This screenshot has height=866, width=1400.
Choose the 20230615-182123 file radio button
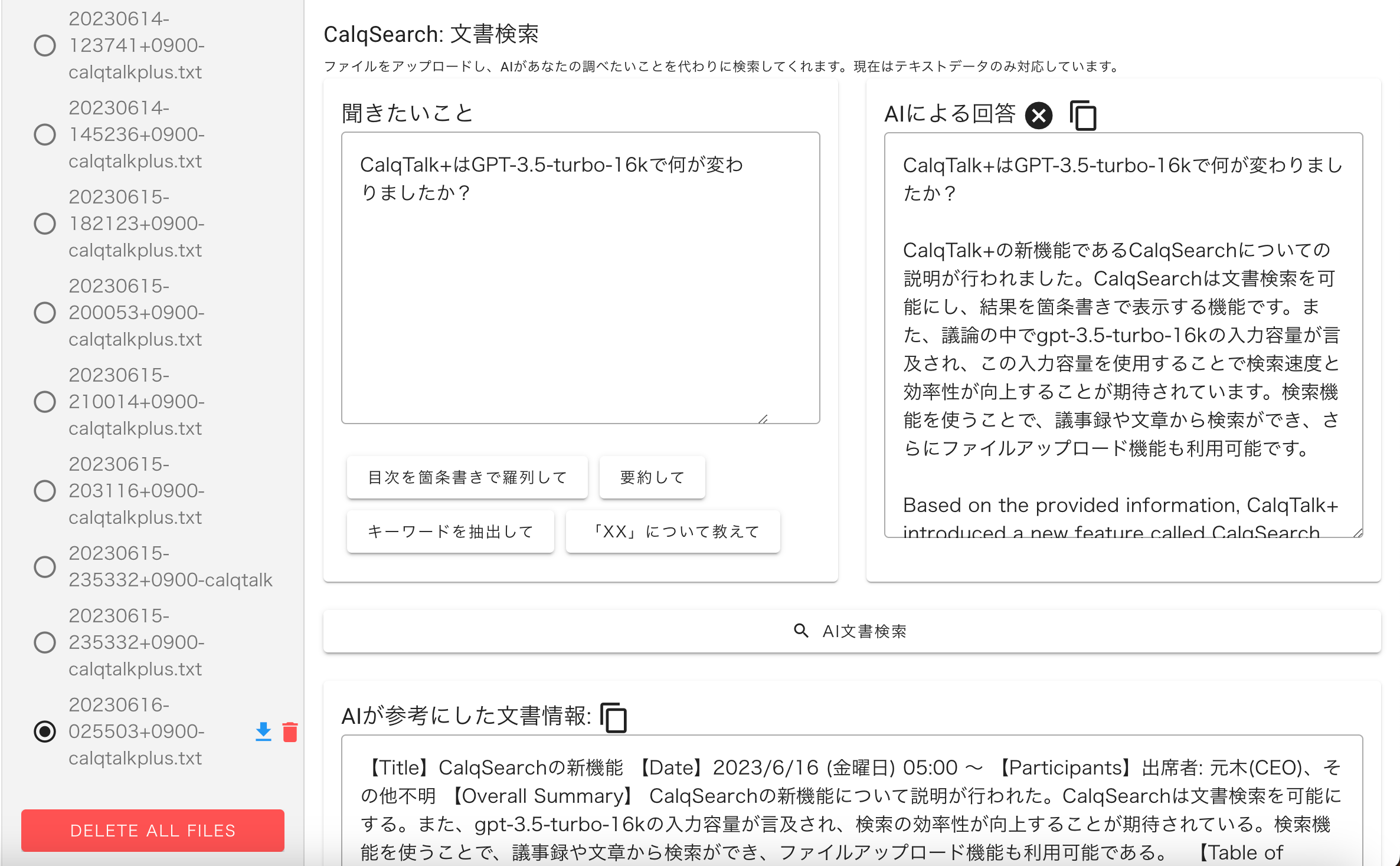[45, 224]
